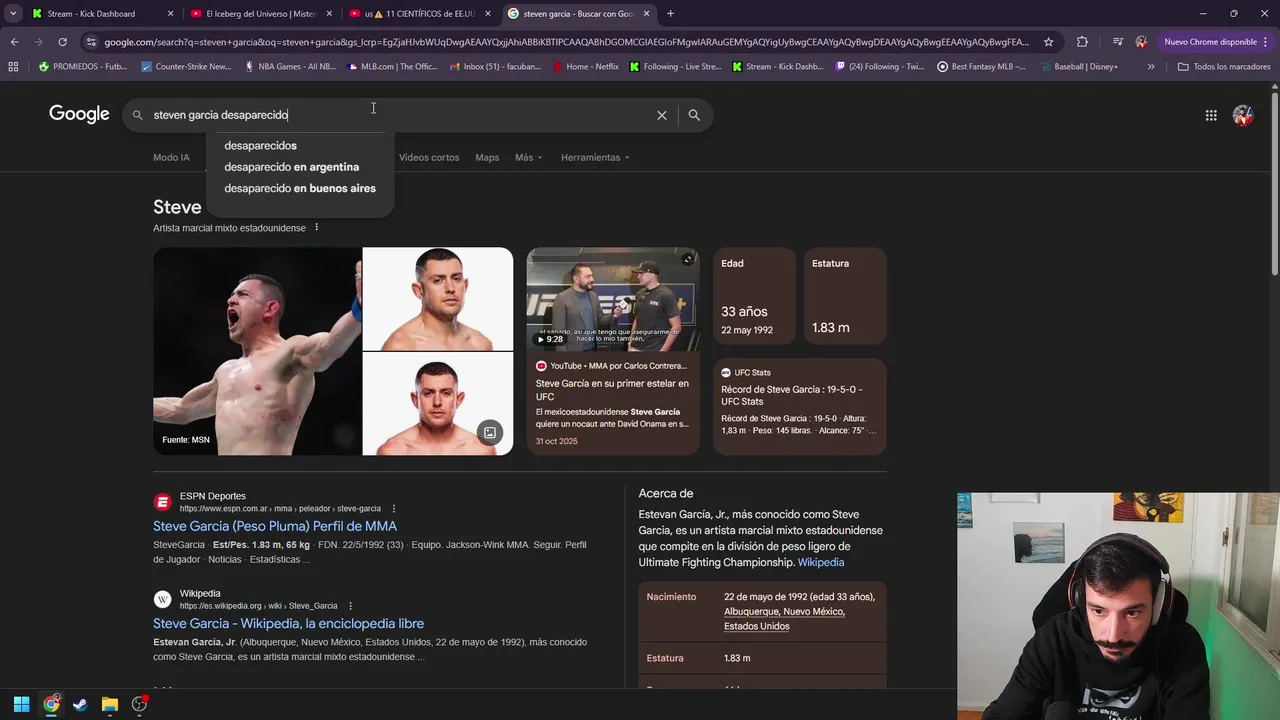Open Home - Netflix bookmark
1280x720 pixels.
click(x=585, y=67)
